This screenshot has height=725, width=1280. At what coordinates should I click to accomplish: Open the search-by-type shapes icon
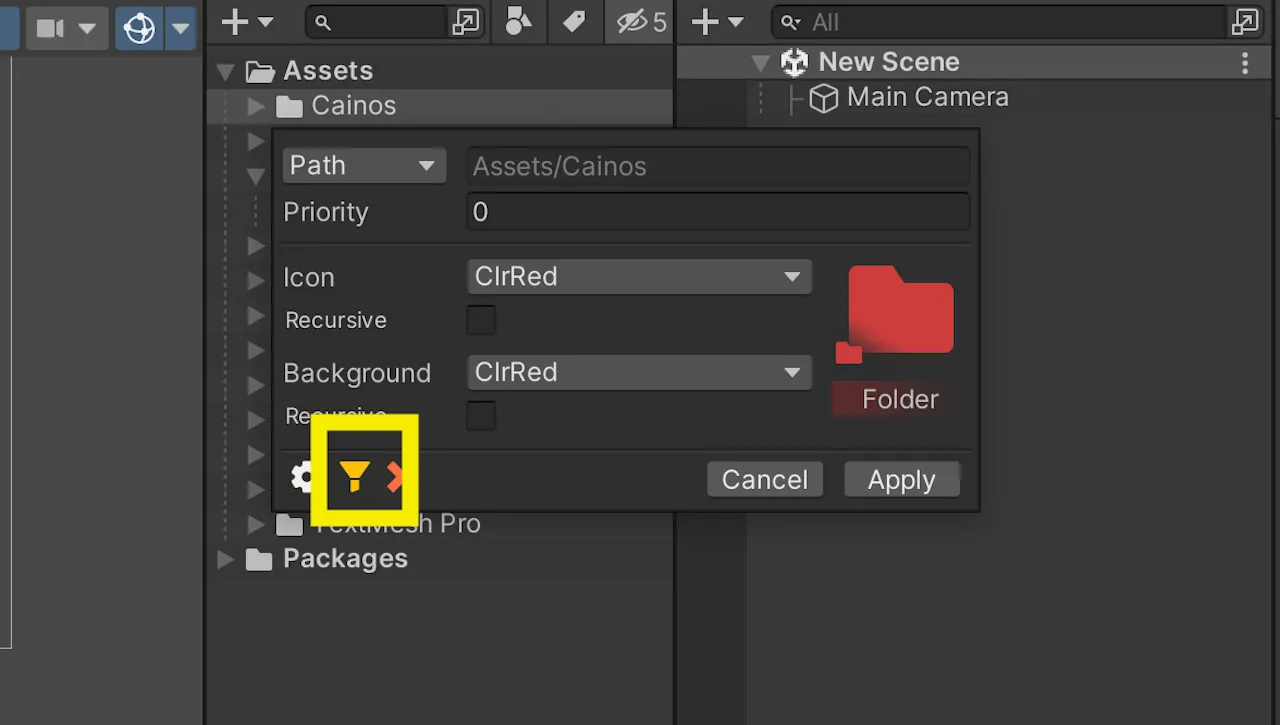pyautogui.click(x=518, y=22)
